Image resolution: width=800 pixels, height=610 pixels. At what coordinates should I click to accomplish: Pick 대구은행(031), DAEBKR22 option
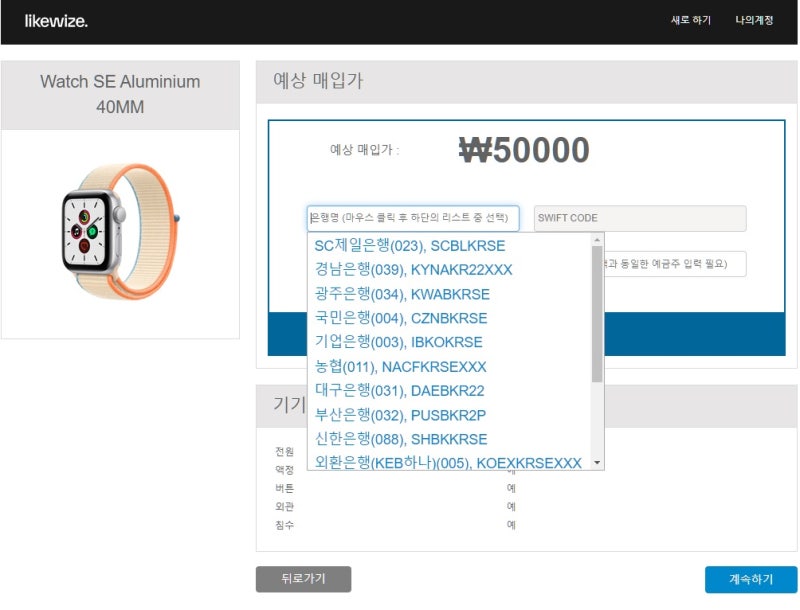pyautogui.click(x=399, y=391)
